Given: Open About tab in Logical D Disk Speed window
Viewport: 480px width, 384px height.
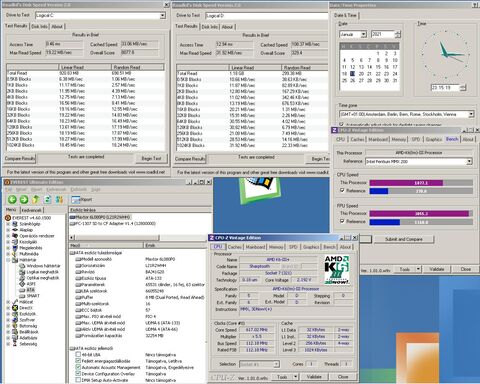Looking at the screenshot, I should 227,27.
